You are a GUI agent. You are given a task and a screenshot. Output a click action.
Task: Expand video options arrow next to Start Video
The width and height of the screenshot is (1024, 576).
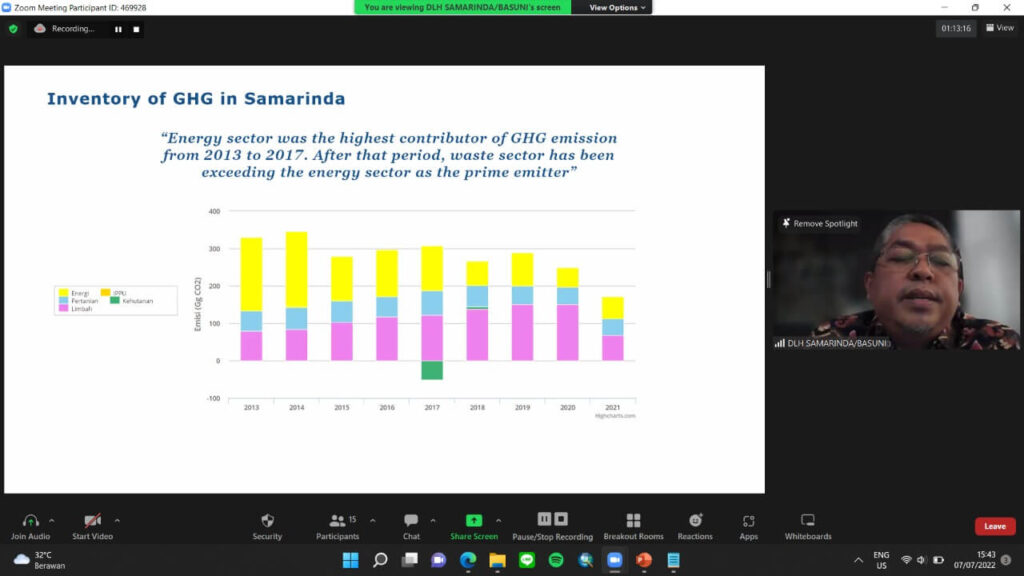(117, 520)
